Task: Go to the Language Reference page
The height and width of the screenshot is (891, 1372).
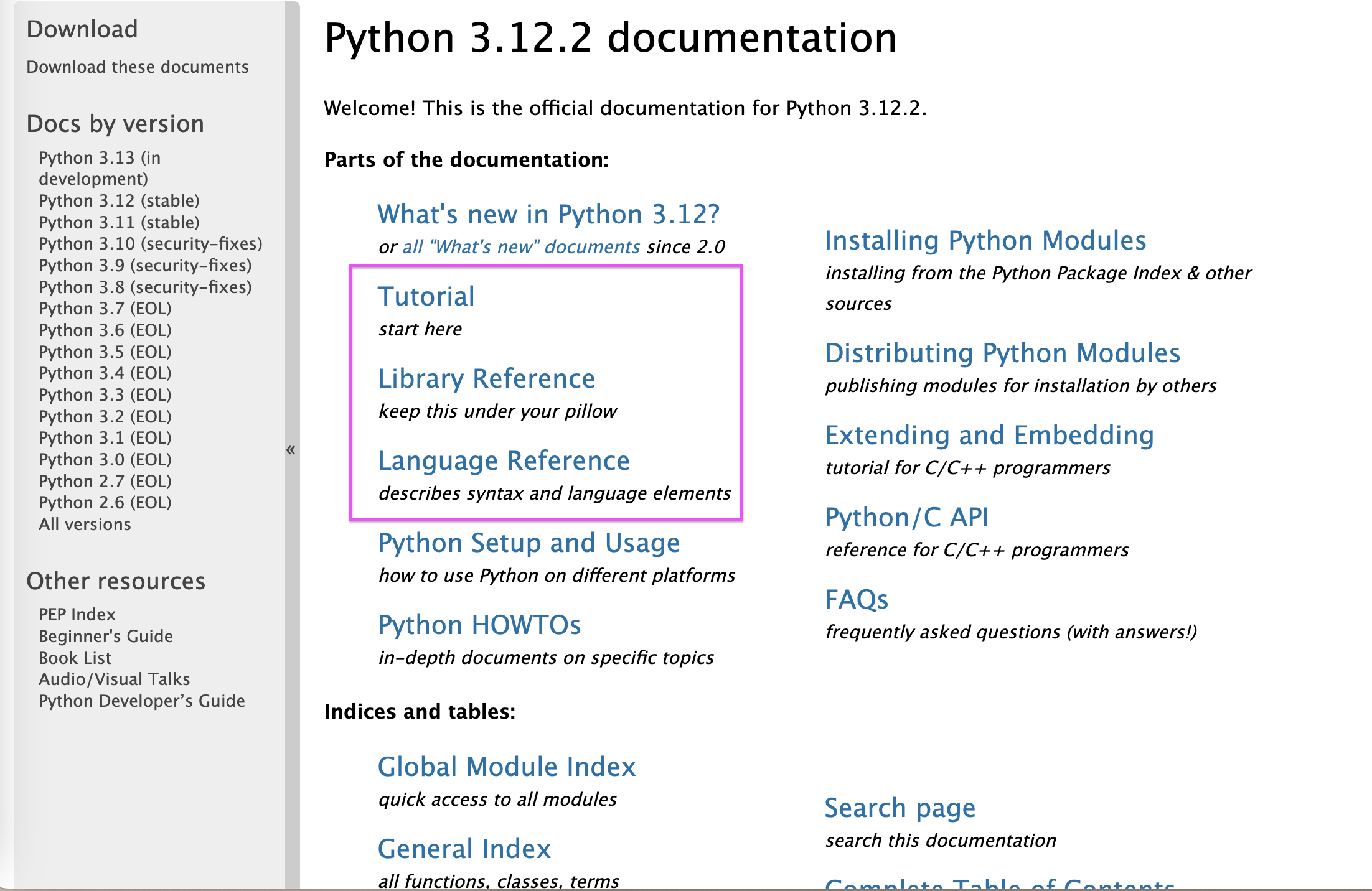Action: [504, 461]
